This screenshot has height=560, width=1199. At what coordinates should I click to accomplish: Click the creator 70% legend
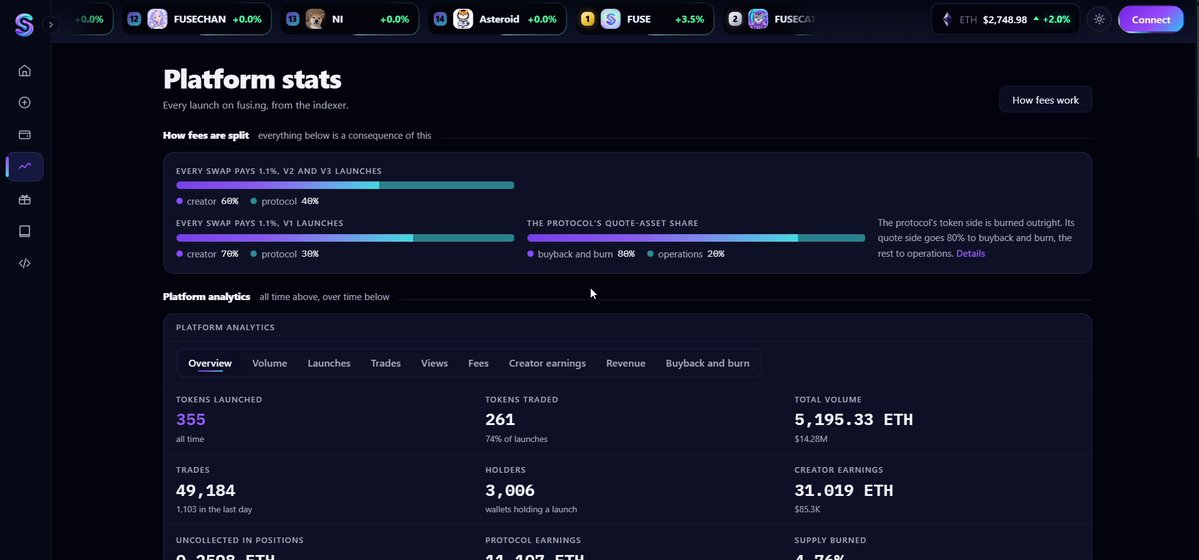(x=207, y=254)
